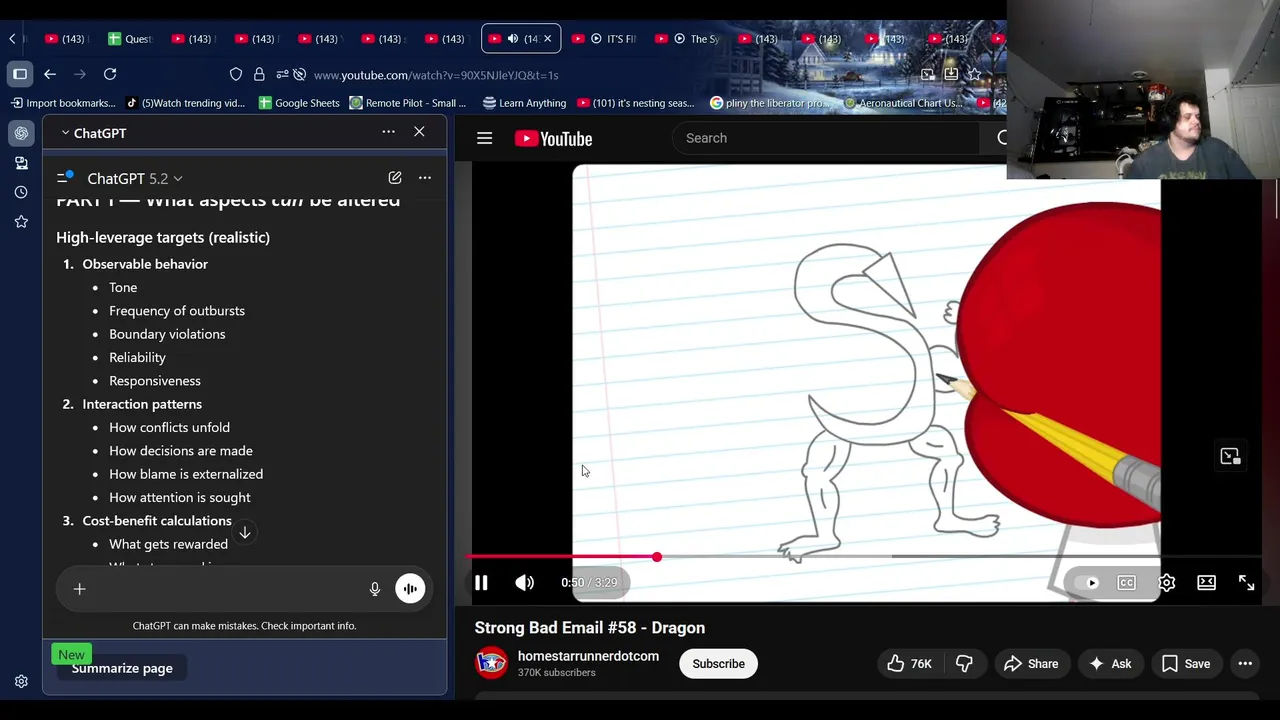Mute the active YouTube tab audio icon

click(x=513, y=39)
